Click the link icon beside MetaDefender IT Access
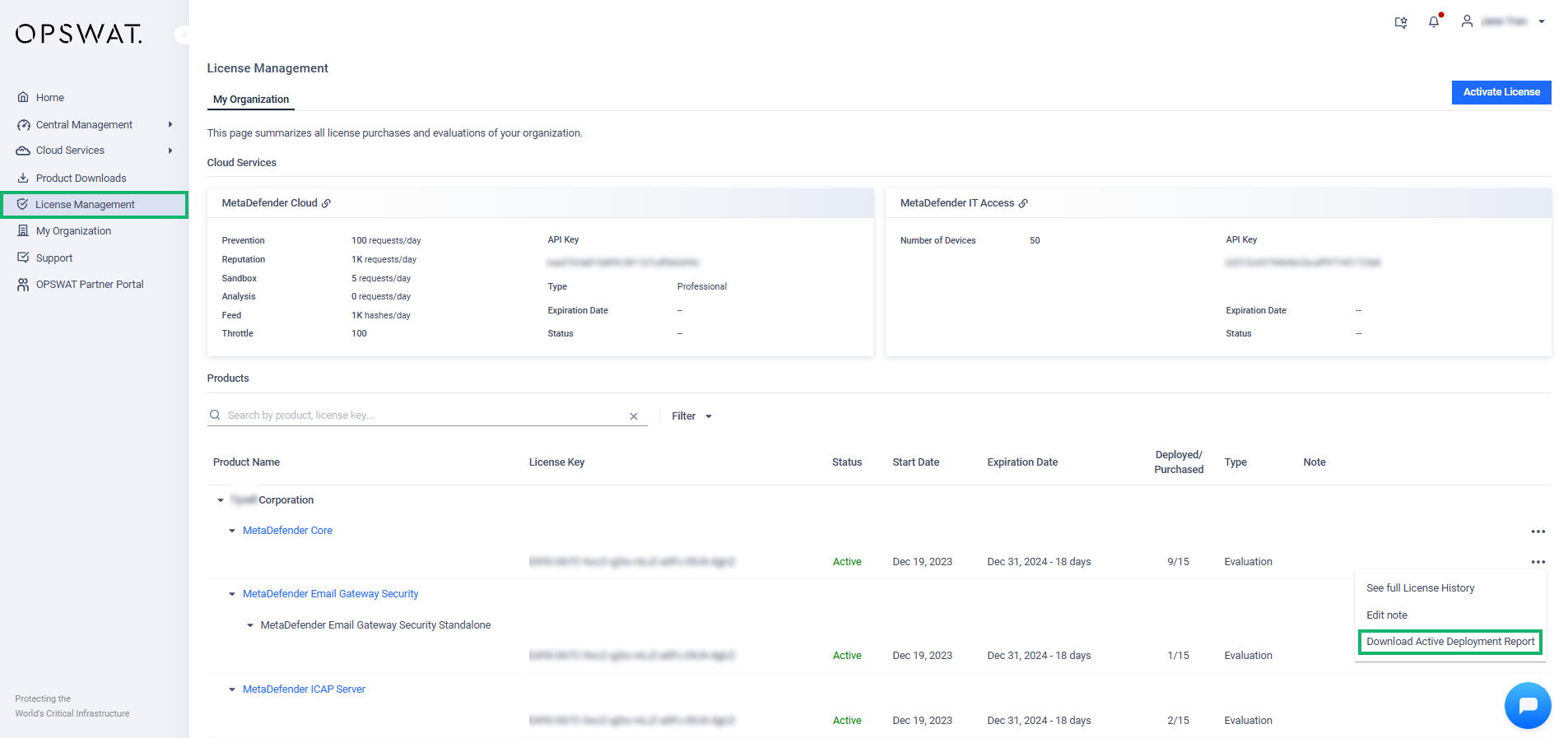1568x738 pixels. [x=1023, y=203]
